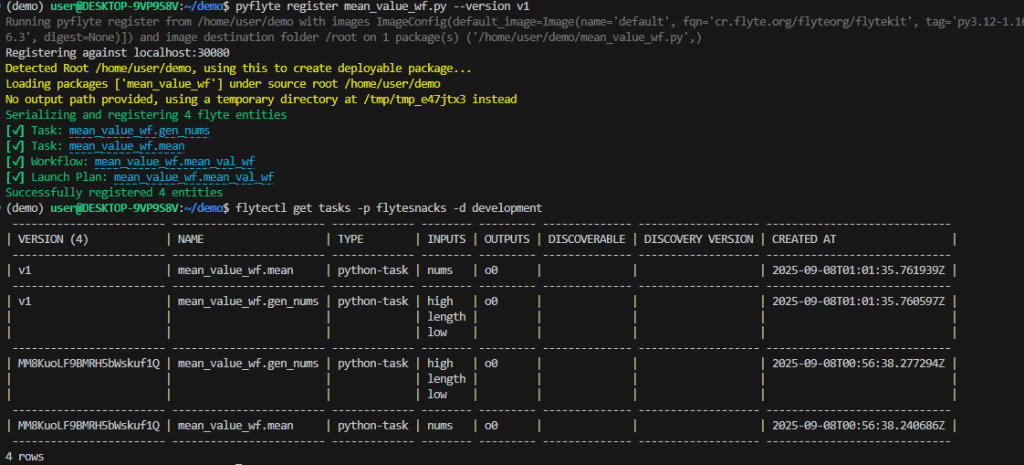Click the NAME column header
This screenshot has height=465, width=1024.
194,239
